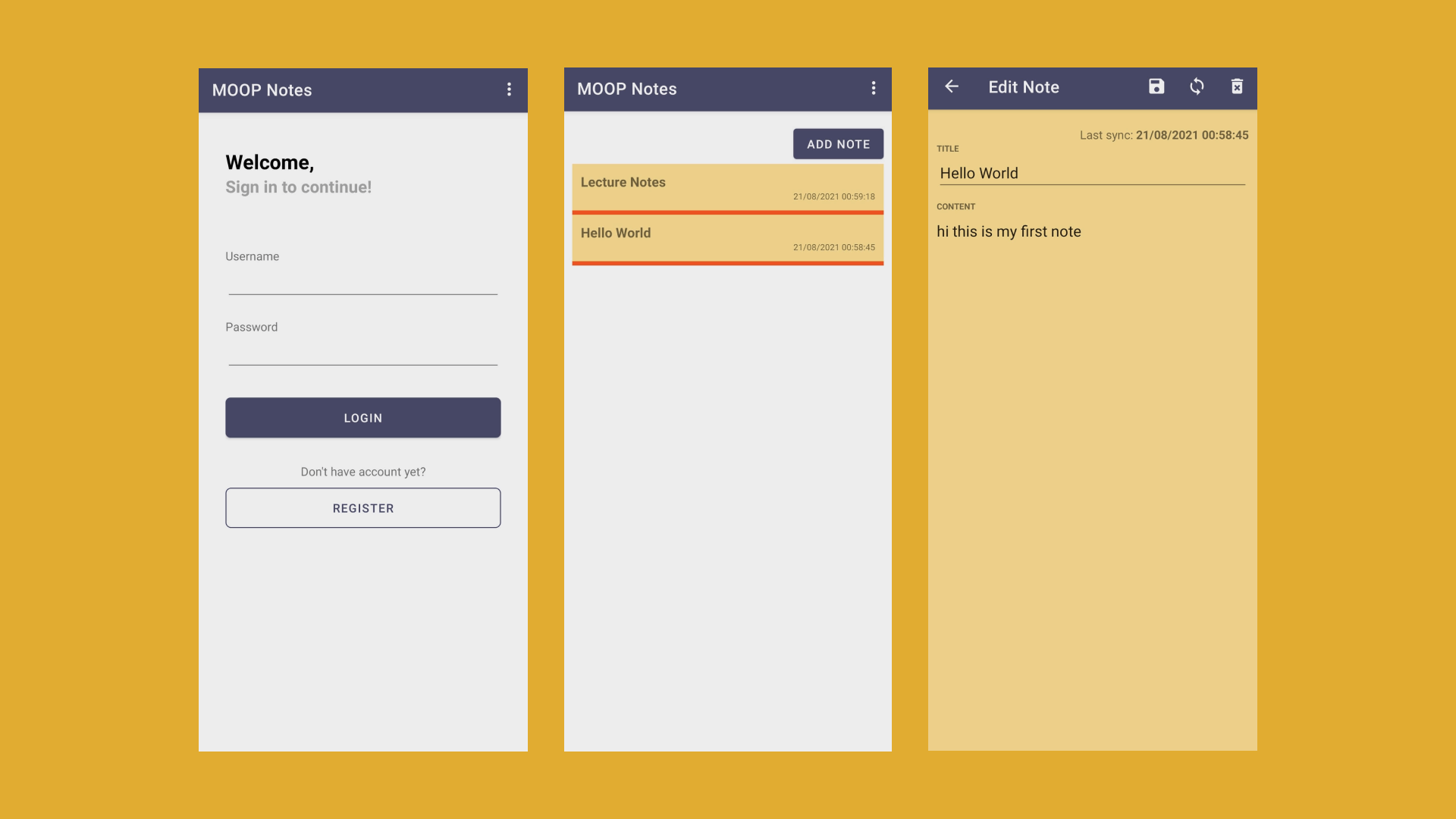Click the note title field 'Hello World'
This screenshot has height=819, width=1456.
tap(1092, 174)
